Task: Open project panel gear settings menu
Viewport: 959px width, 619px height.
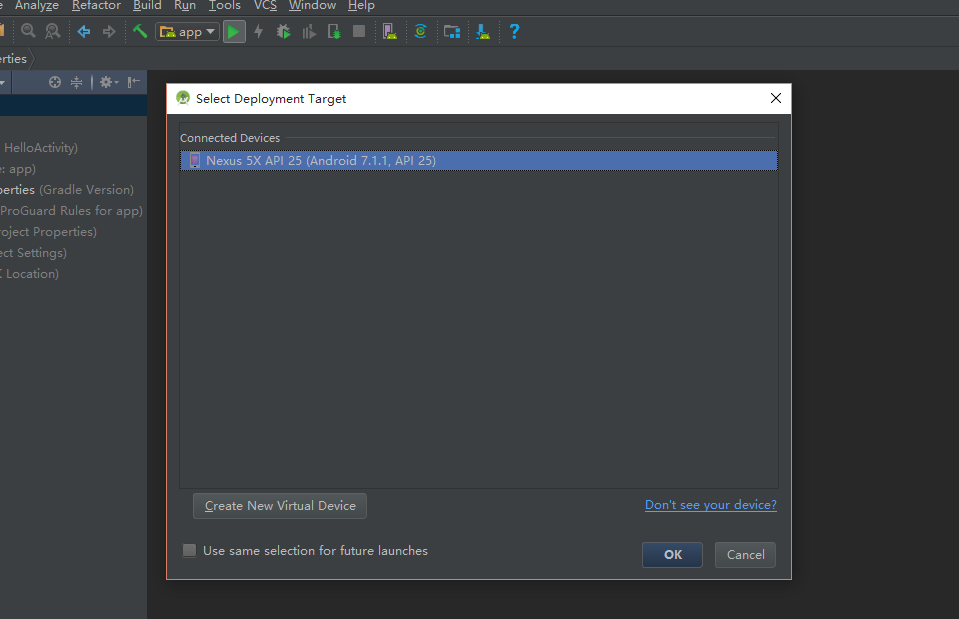Action: [x=109, y=82]
